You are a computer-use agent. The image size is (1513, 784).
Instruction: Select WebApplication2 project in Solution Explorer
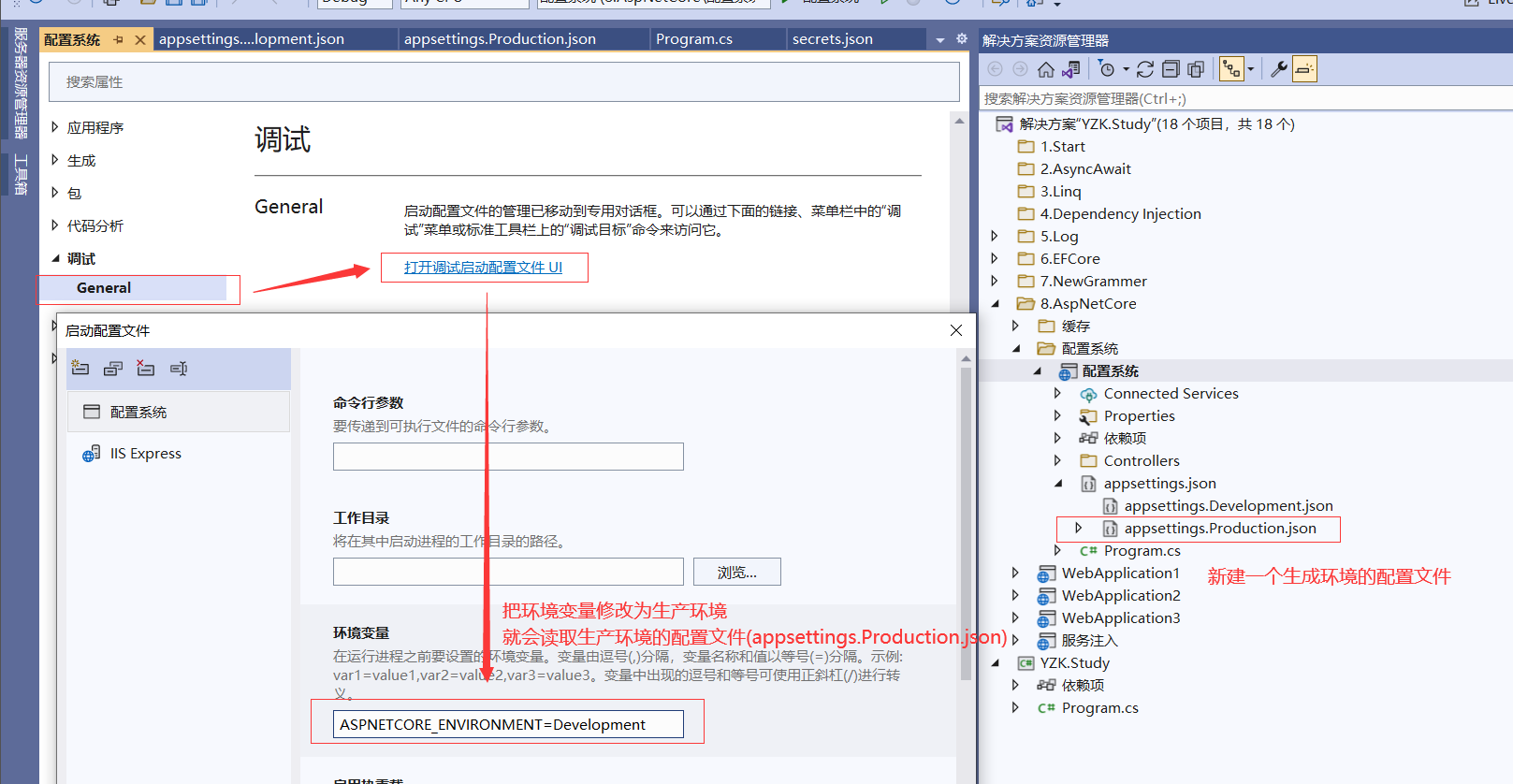click(1121, 596)
